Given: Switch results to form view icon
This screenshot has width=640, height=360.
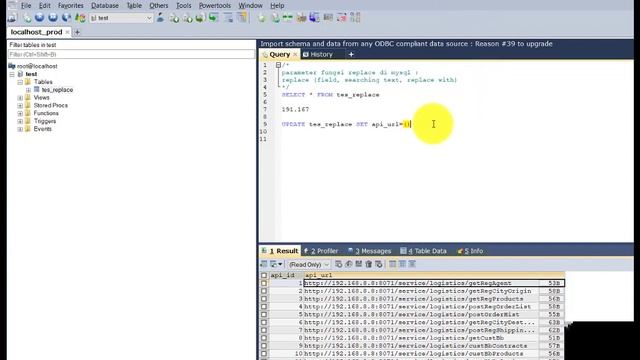Looking at the screenshot, I should click(402, 264).
